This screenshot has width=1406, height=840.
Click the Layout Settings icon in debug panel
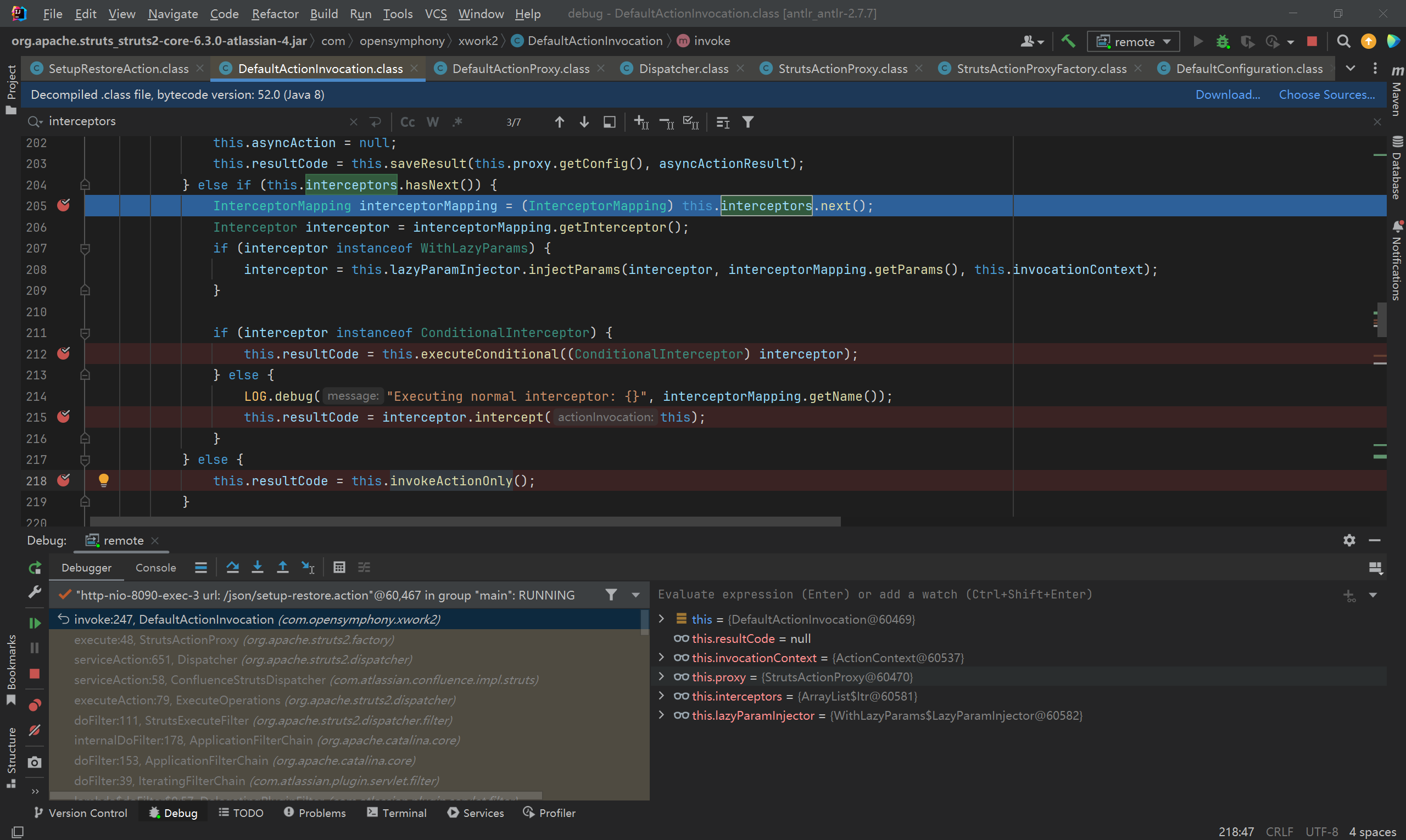coord(1375,568)
